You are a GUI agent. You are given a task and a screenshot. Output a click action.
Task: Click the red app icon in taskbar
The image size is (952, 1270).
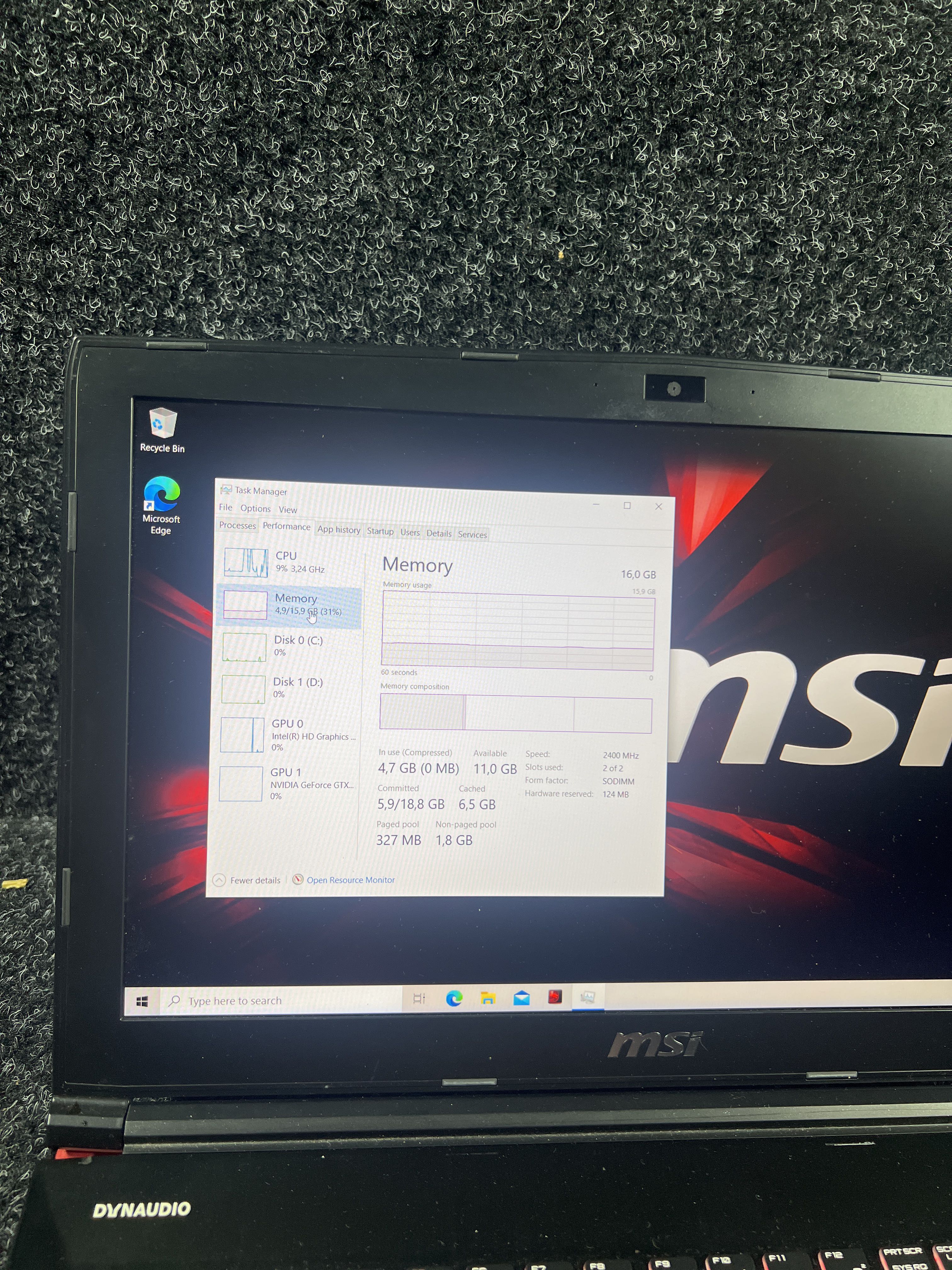[x=555, y=997]
